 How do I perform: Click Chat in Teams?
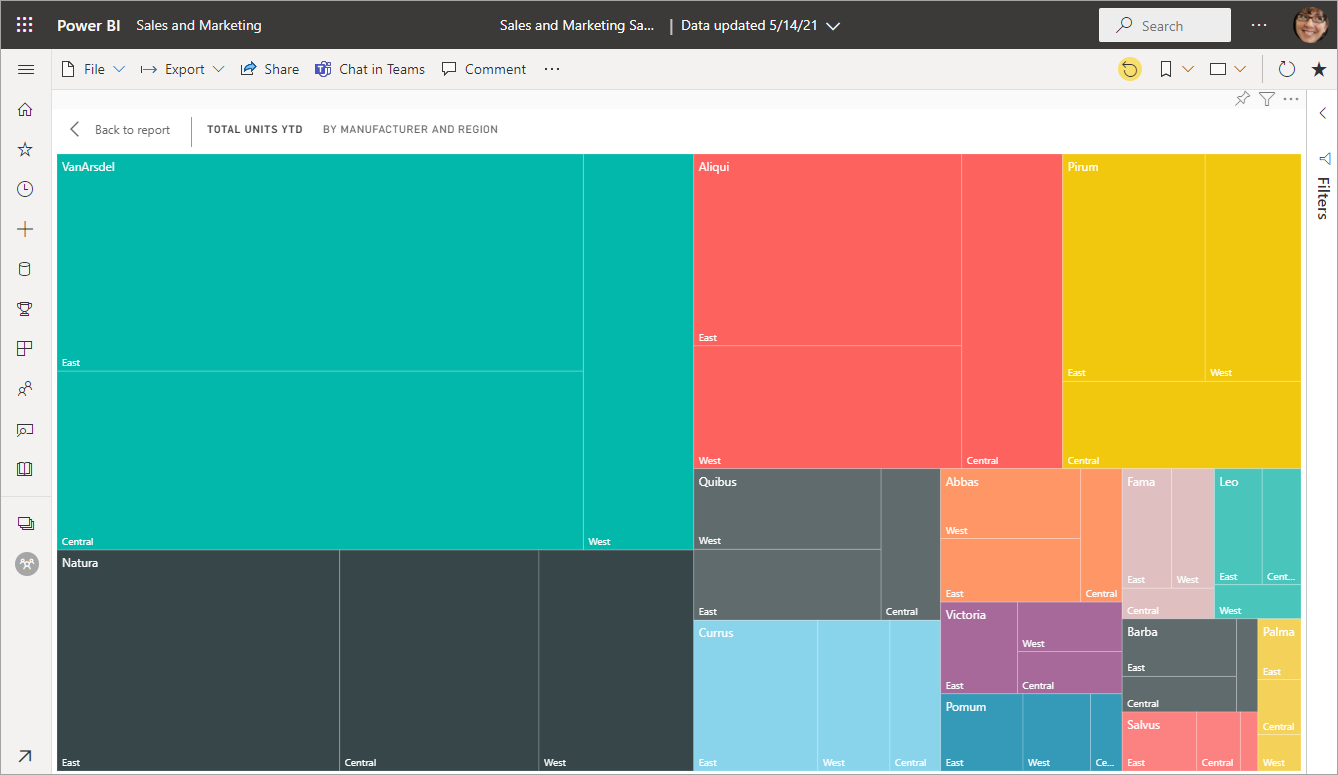click(x=370, y=69)
